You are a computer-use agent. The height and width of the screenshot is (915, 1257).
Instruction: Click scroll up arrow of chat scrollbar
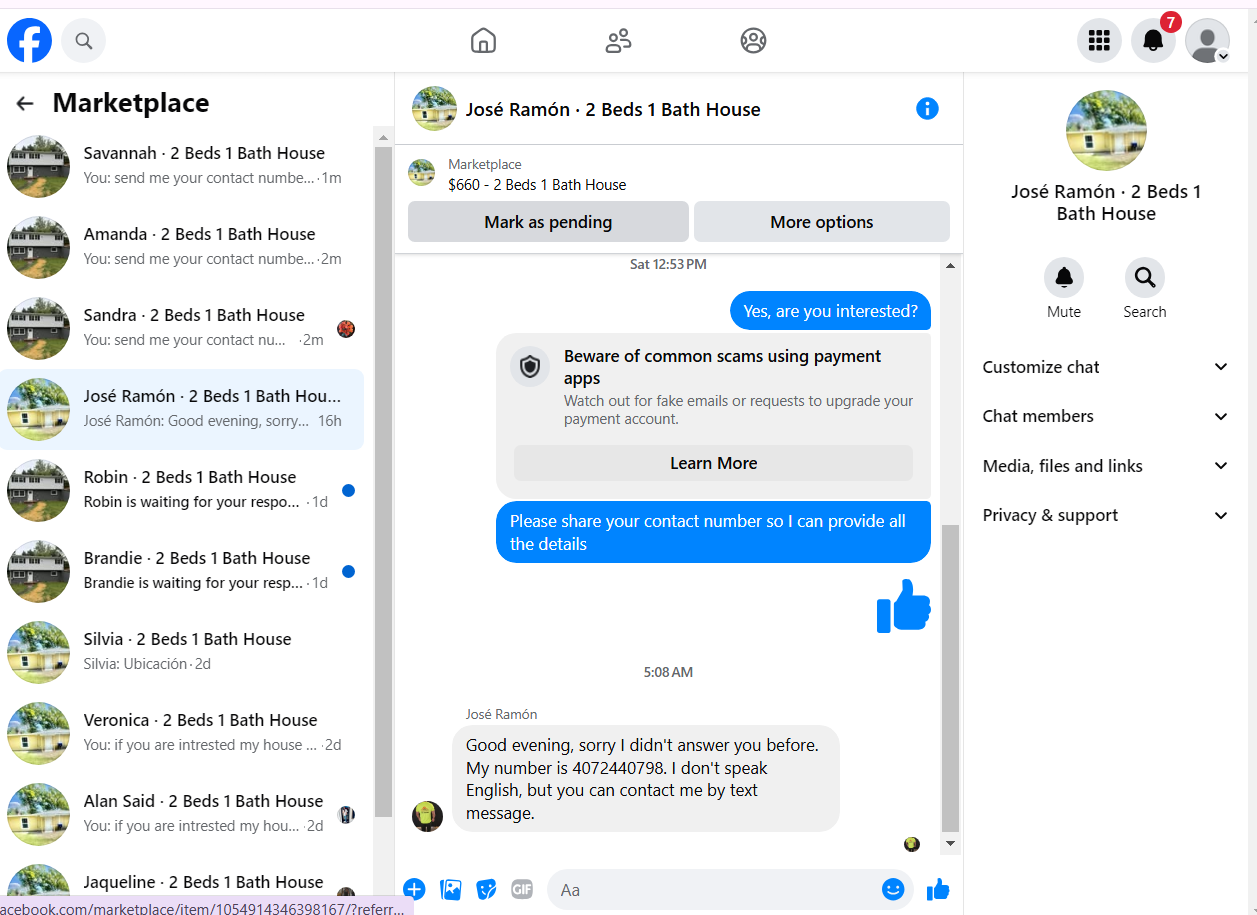[950, 265]
